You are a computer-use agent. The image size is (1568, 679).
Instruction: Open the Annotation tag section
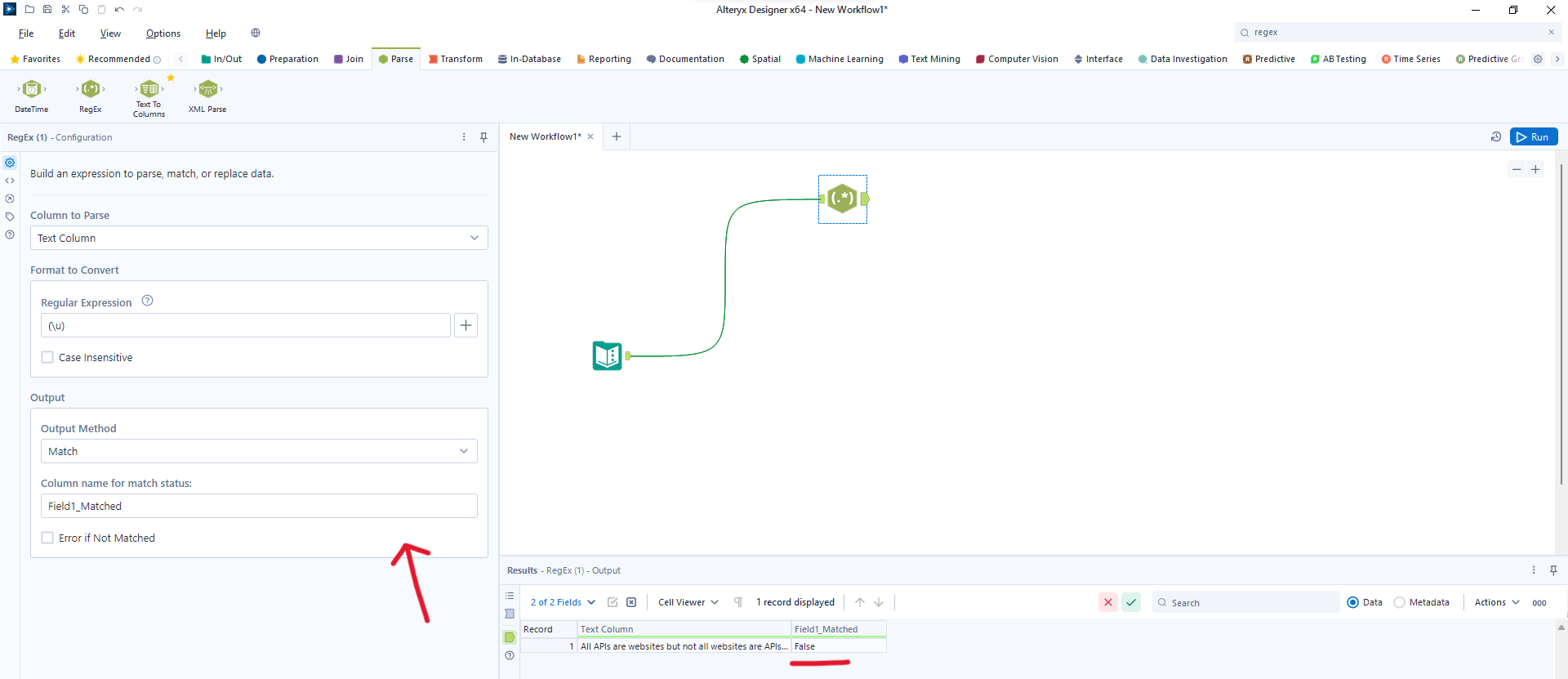point(10,217)
